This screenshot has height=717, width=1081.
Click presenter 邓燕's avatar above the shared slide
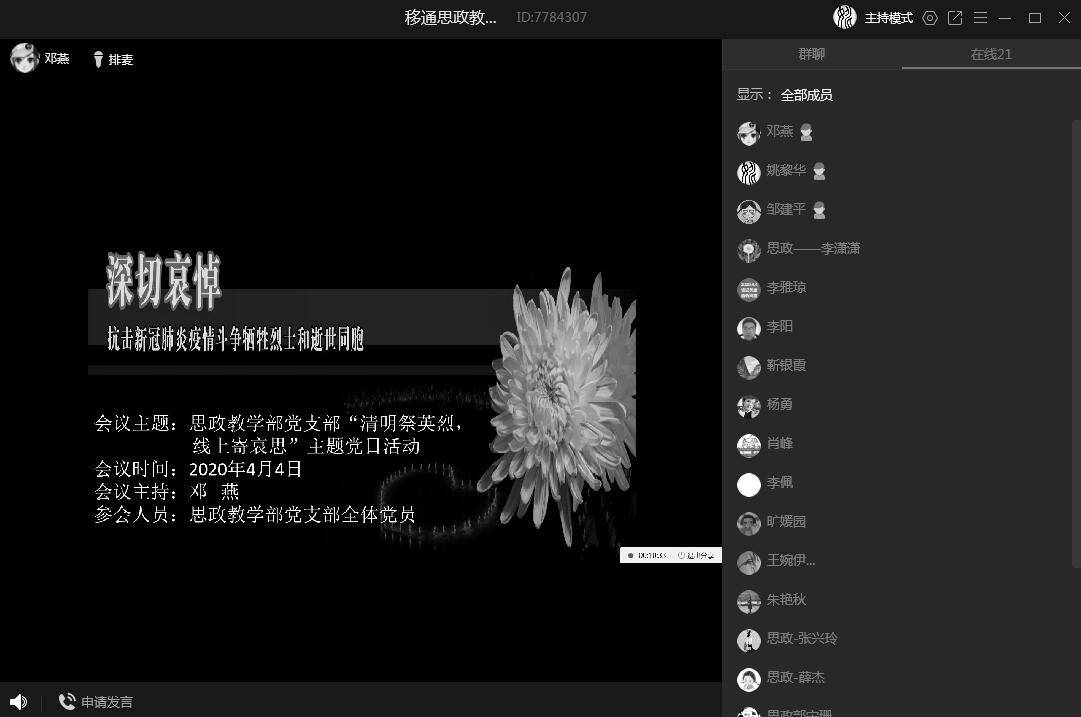pyautogui.click(x=24, y=58)
